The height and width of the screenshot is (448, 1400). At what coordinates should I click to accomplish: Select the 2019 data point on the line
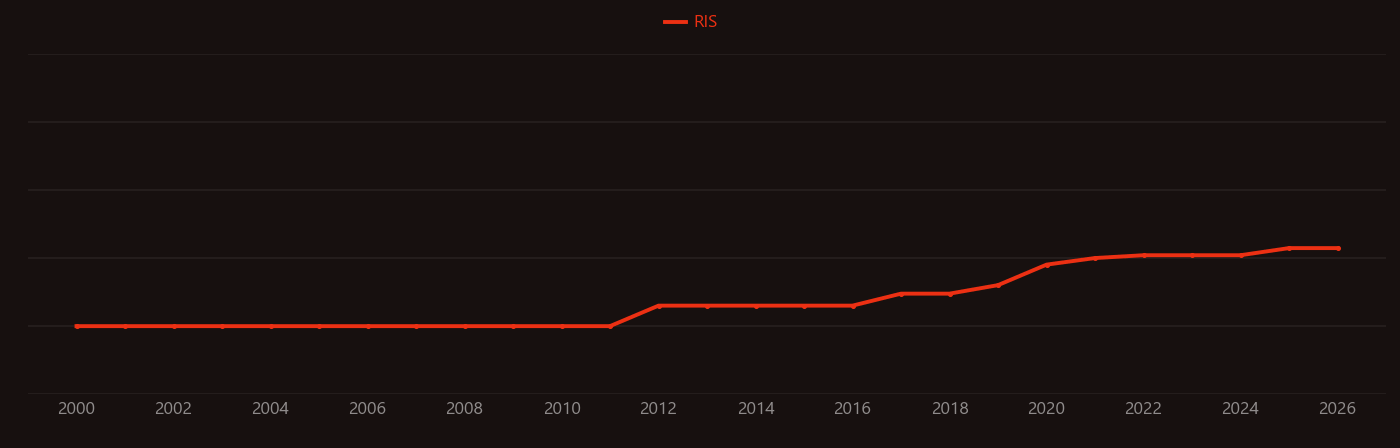[x=998, y=285]
